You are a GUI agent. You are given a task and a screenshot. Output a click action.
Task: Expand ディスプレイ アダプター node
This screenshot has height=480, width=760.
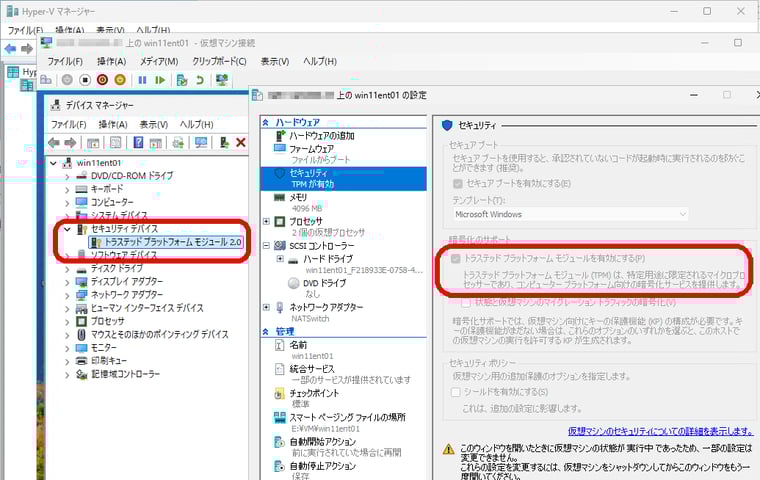coord(67,282)
